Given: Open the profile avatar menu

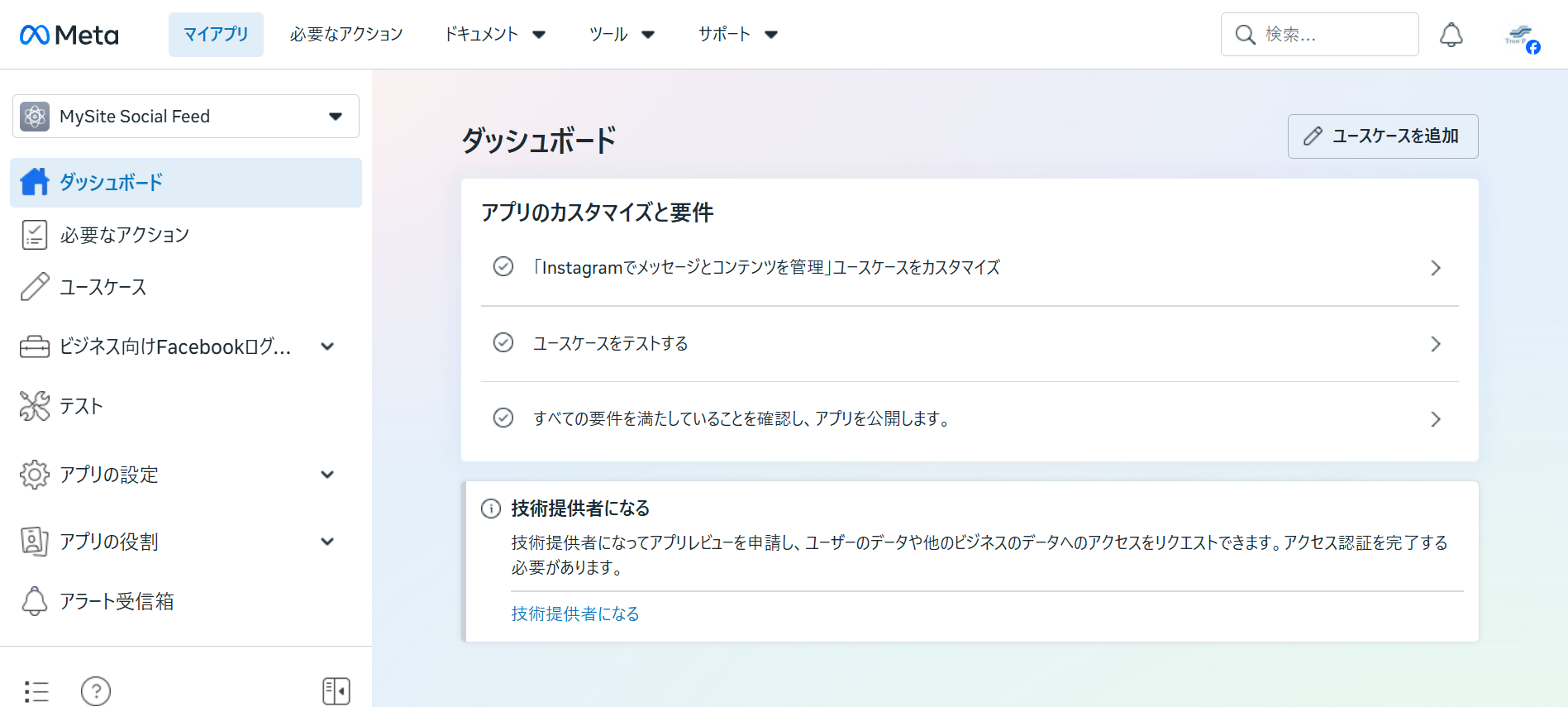Looking at the screenshot, I should point(1522,36).
